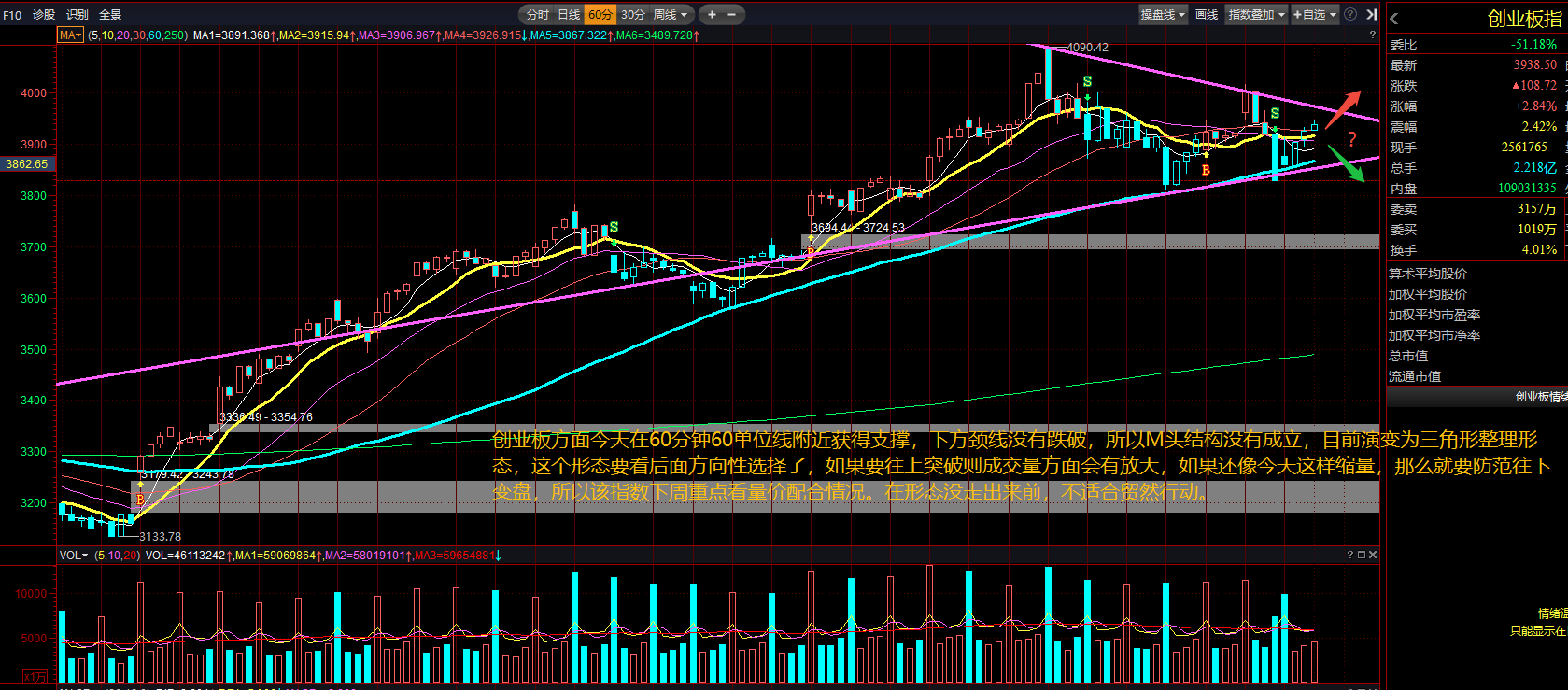Select the 30分 timeframe tab
This screenshot has height=690, width=1568.
[x=633, y=15]
